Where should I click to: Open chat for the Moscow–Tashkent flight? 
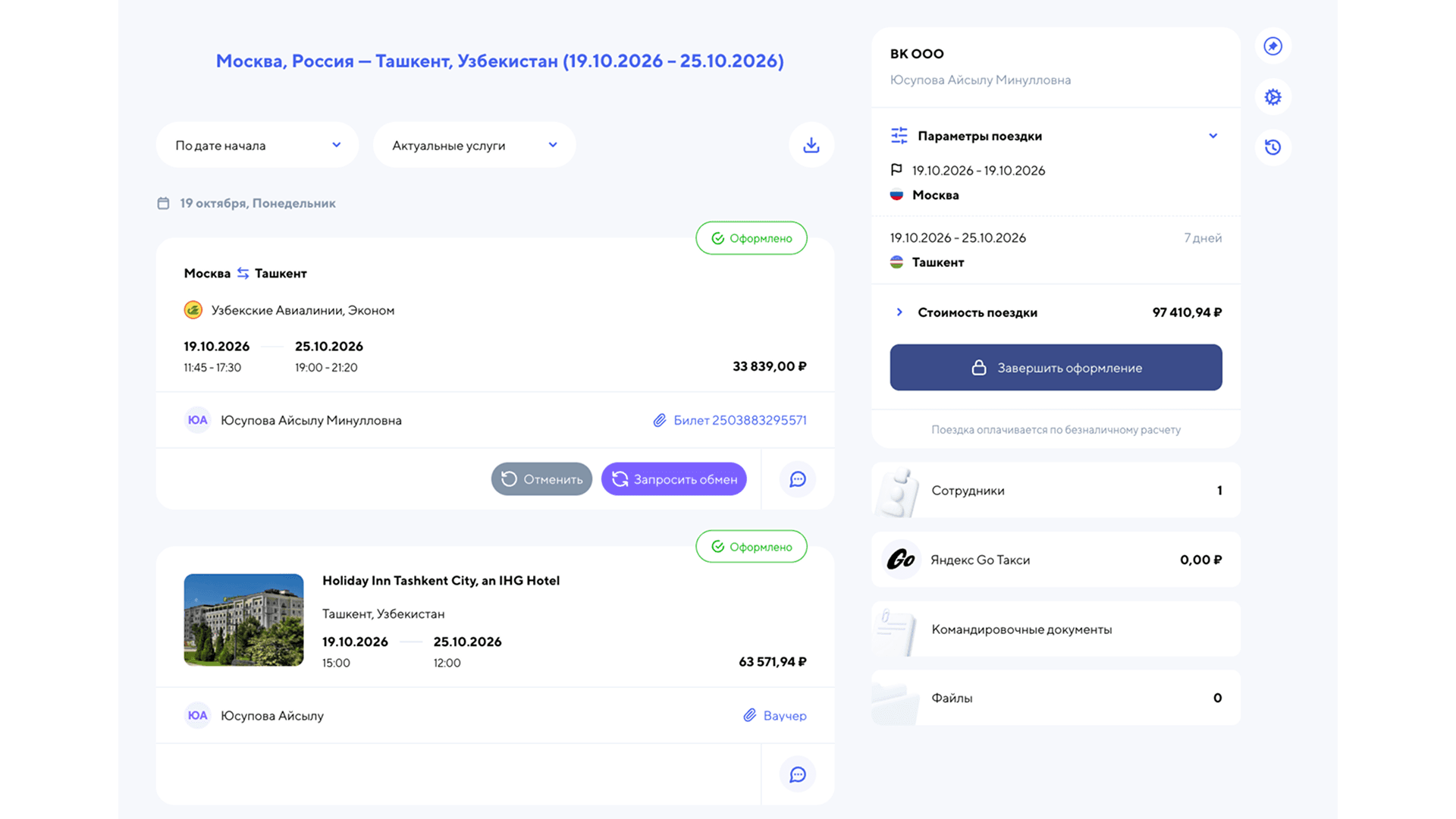[797, 479]
